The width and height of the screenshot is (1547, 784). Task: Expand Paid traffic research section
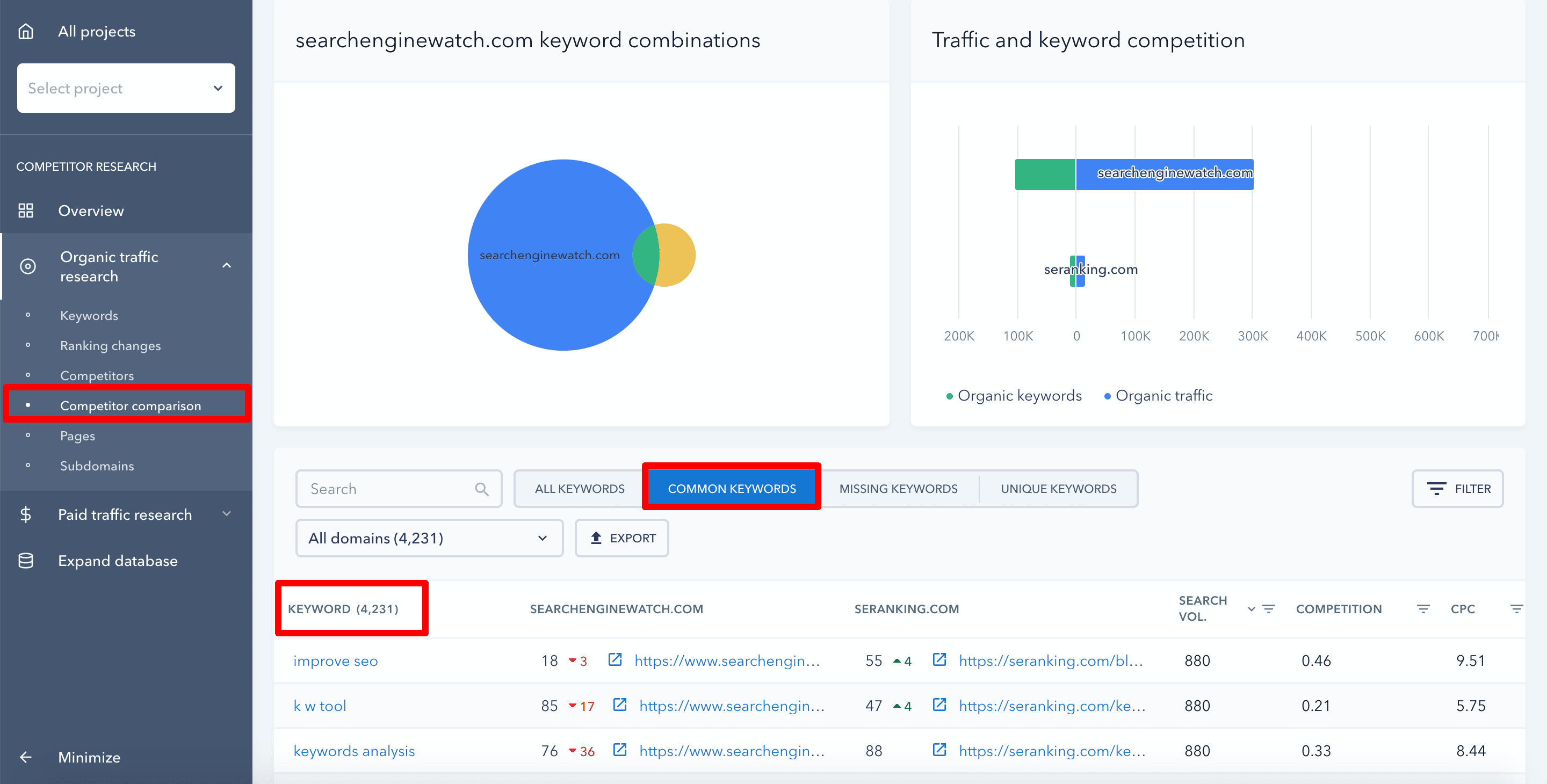point(226,514)
